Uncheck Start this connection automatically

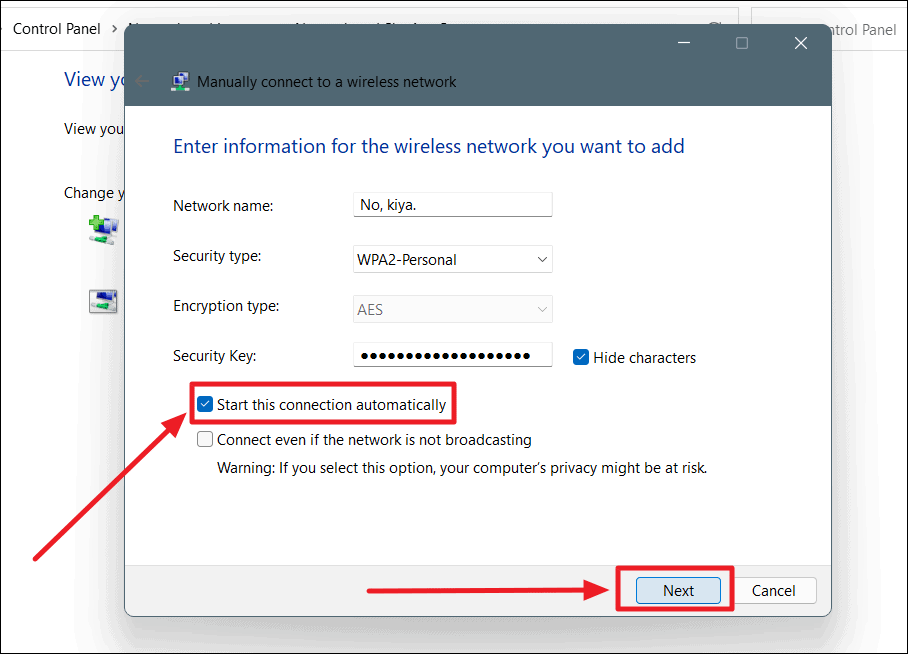(205, 405)
